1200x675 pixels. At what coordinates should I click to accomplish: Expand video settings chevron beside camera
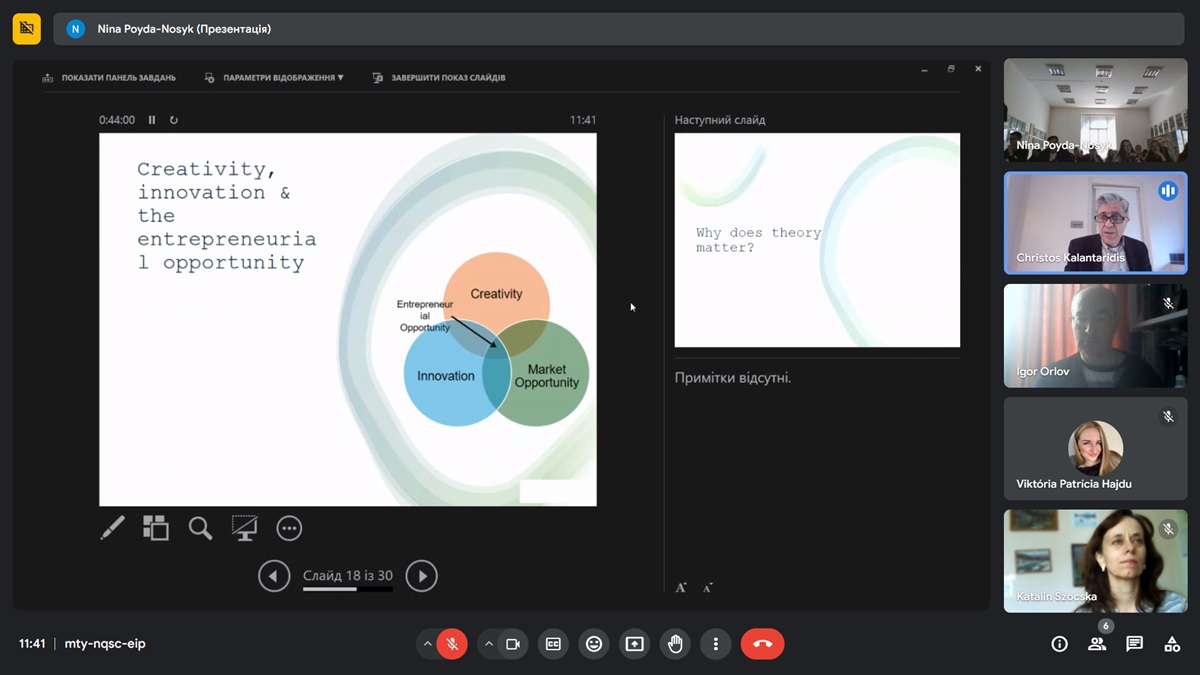pyautogui.click(x=489, y=644)
